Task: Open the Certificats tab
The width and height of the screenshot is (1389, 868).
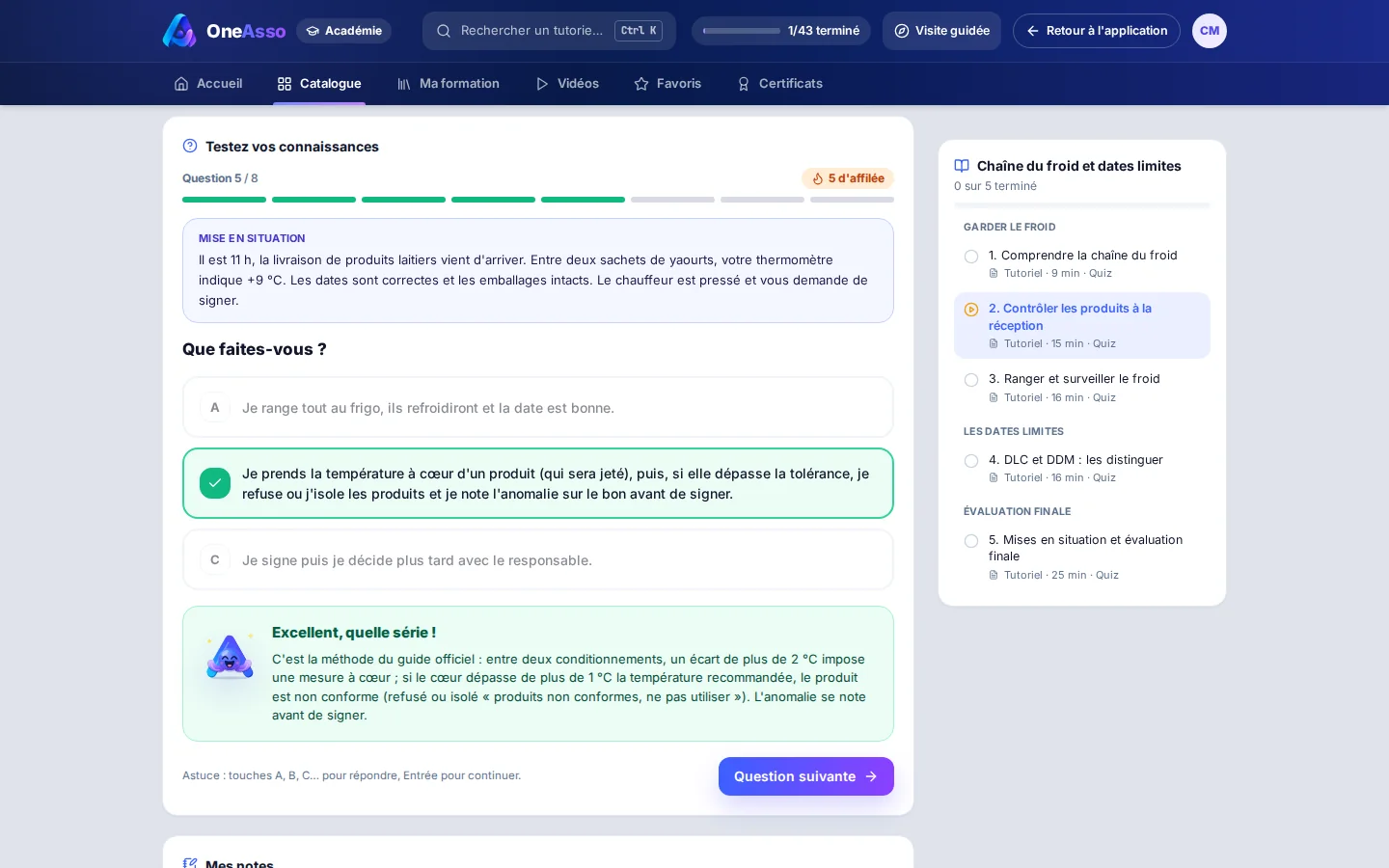Action: point(779,84)
